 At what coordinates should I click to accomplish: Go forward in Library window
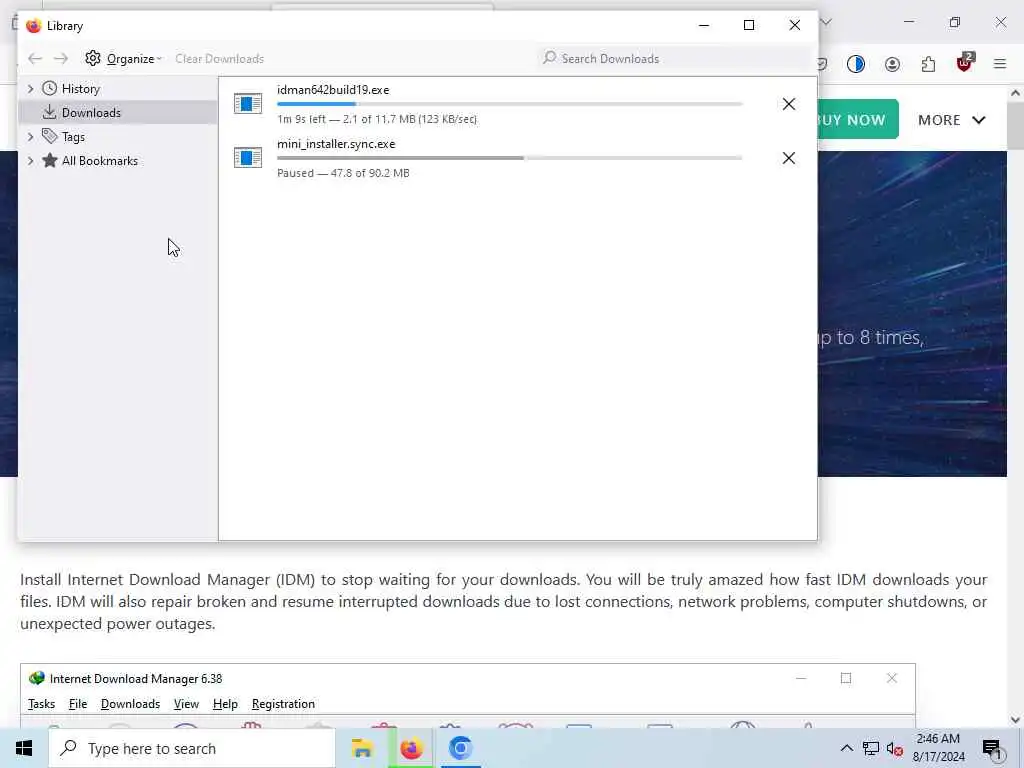61,59
